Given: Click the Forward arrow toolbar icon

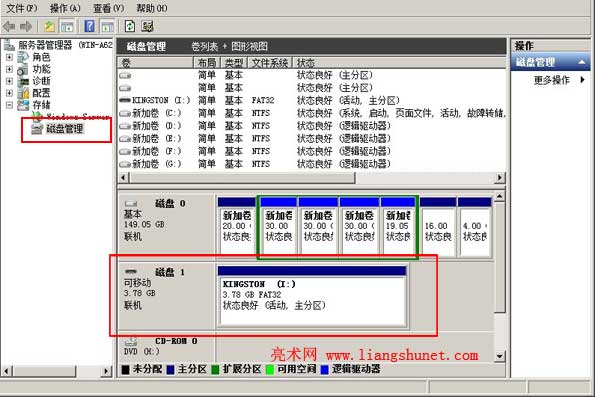Looking at the screenshot, I should click(x=26, y=26).
